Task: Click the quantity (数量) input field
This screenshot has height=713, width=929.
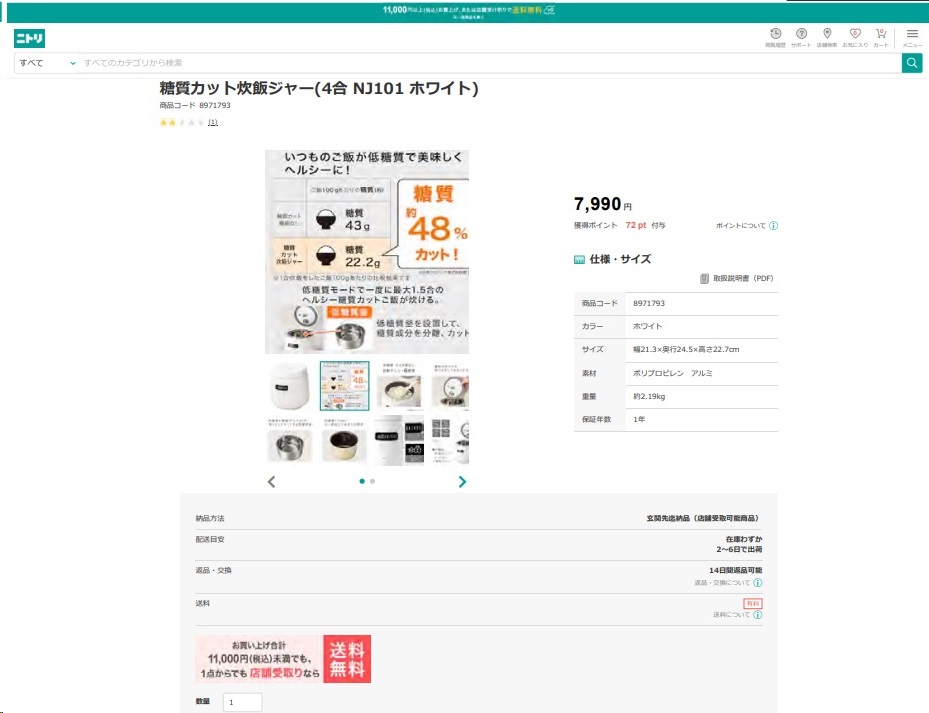Action: 242,702
